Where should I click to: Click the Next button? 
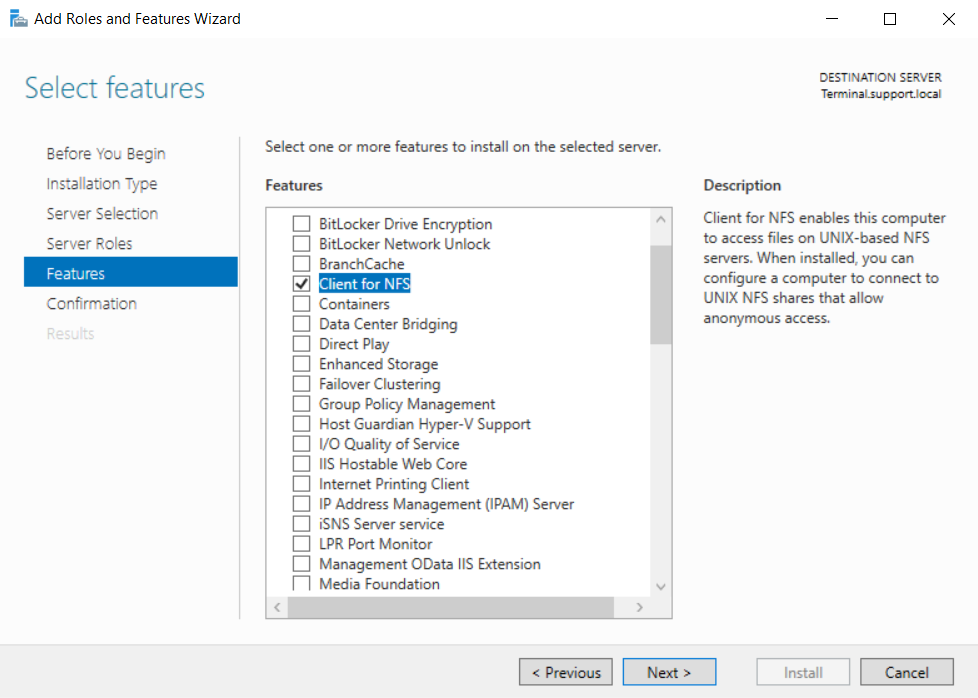pos(669,672)
